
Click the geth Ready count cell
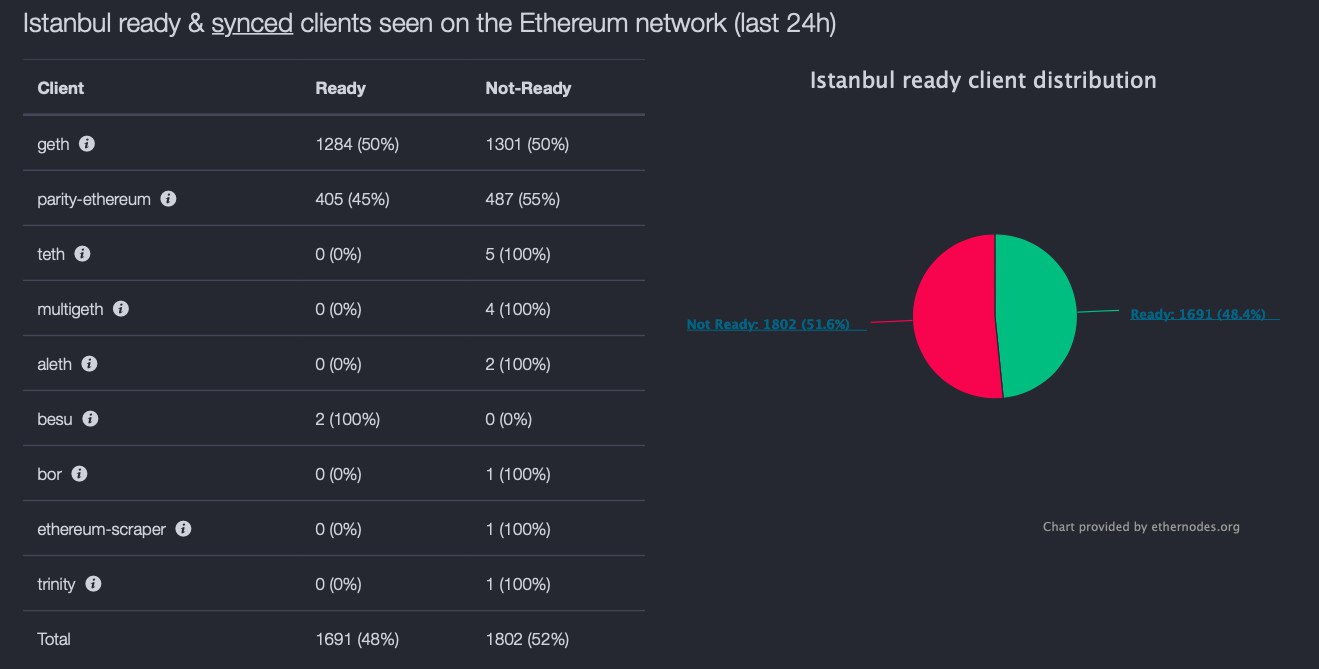coord(357,144)
